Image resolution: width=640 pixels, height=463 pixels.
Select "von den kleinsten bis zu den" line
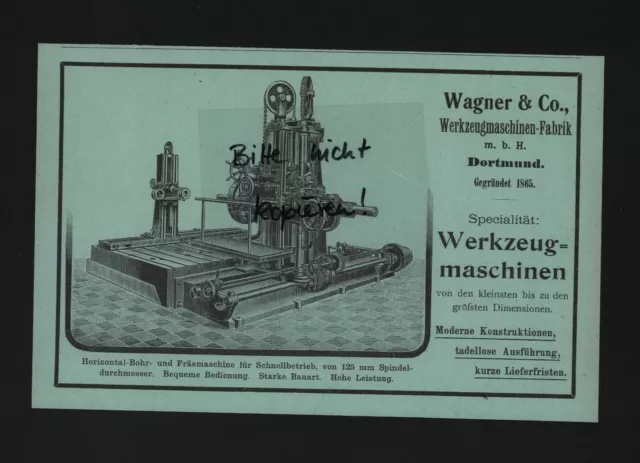coord(502,294)
